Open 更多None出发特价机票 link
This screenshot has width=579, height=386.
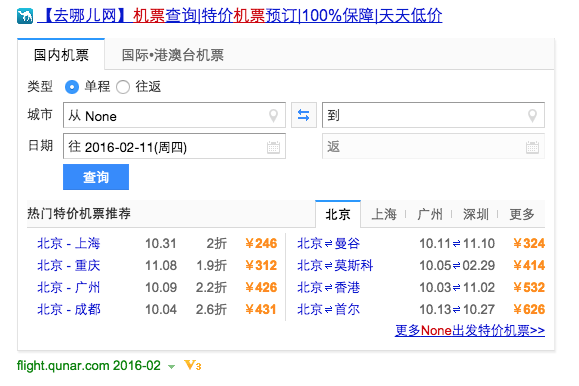tap(470, 330)
